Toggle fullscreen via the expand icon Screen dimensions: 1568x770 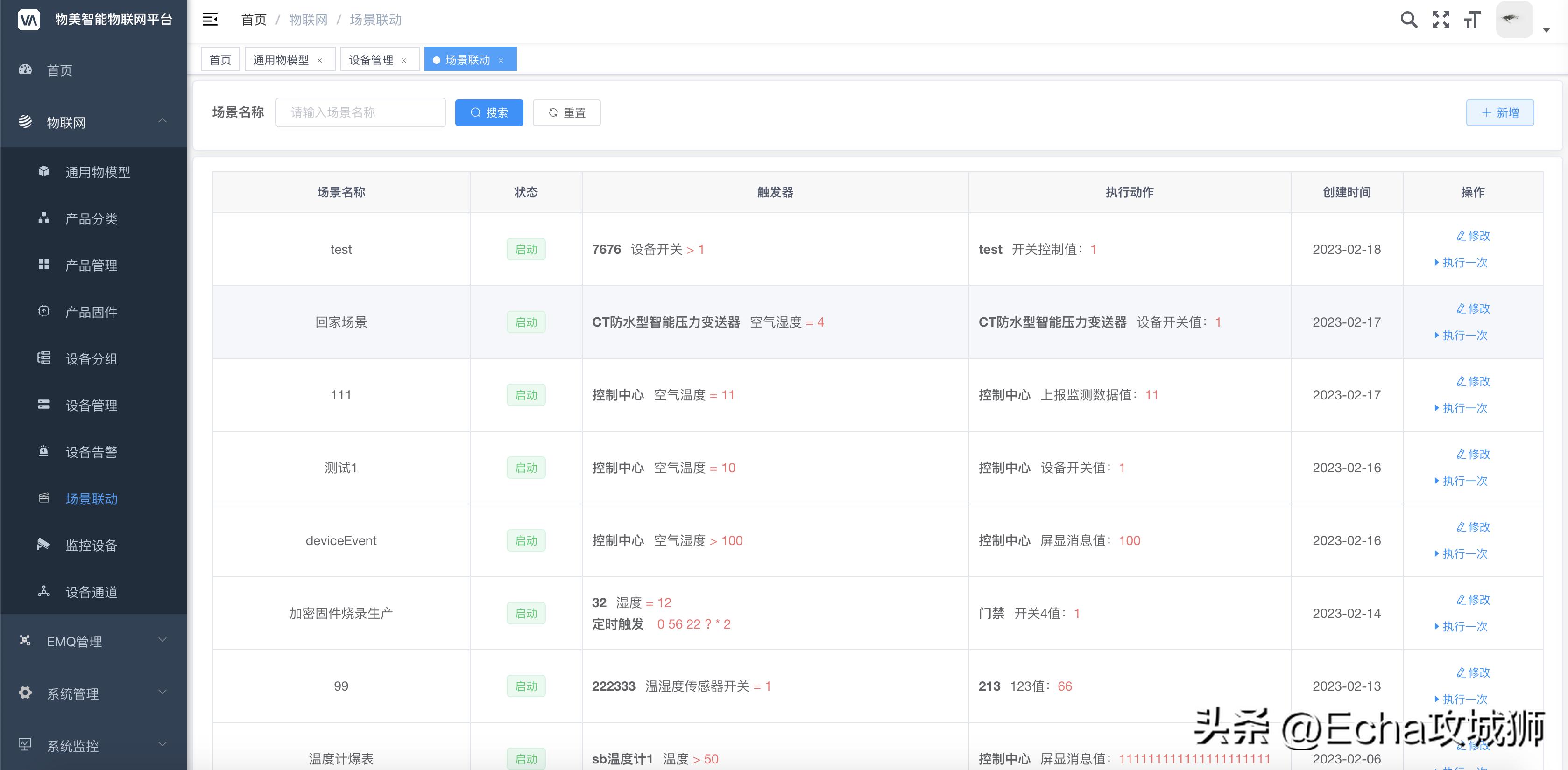coord(1441,20)
